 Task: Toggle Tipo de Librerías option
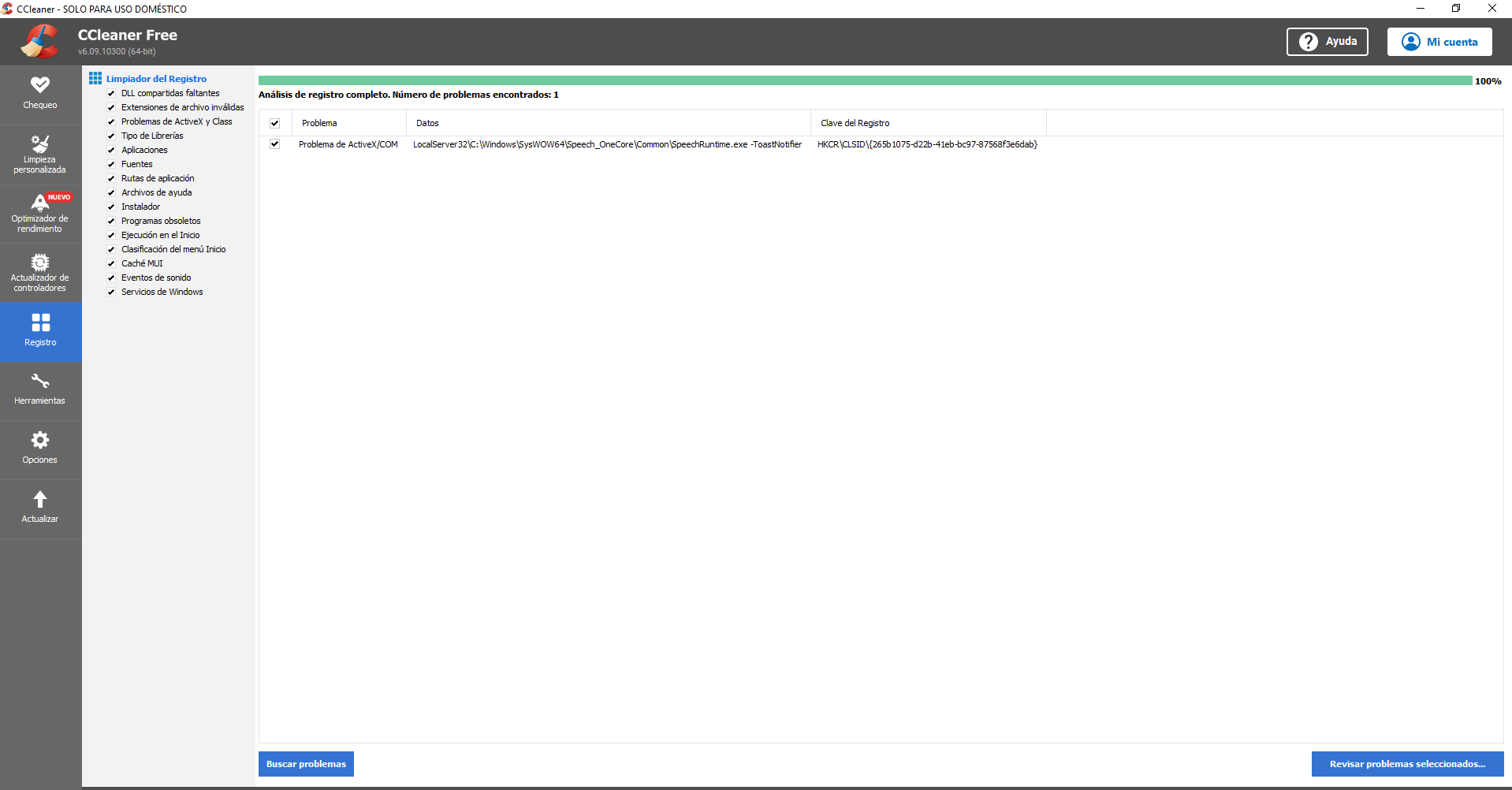(x=111, y=136)
